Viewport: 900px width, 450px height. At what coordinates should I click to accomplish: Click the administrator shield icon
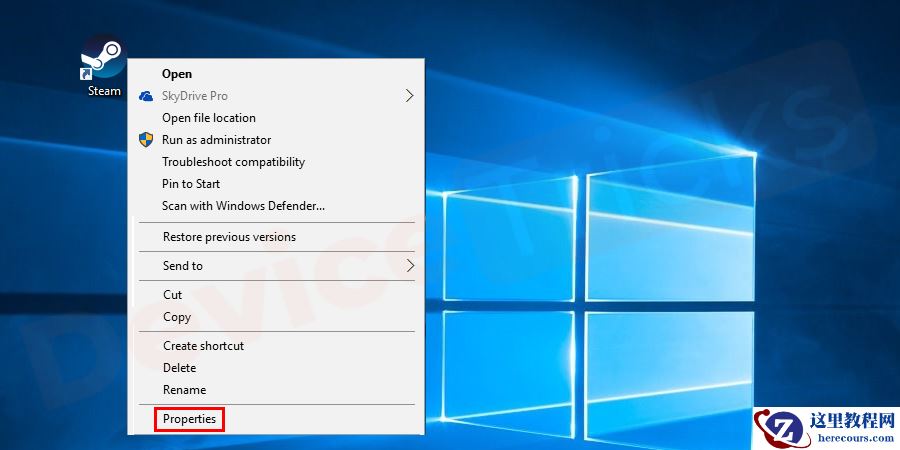coord(146,139)
